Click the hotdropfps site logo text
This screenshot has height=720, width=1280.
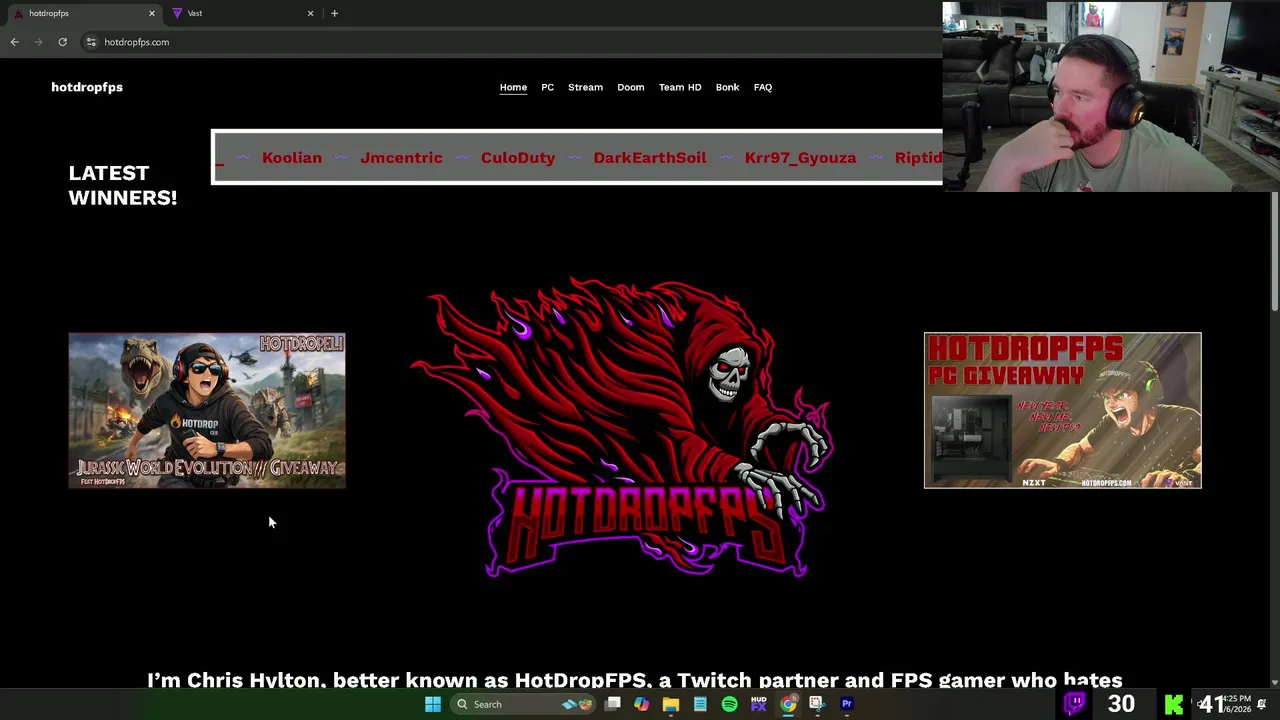coord(87,87)
